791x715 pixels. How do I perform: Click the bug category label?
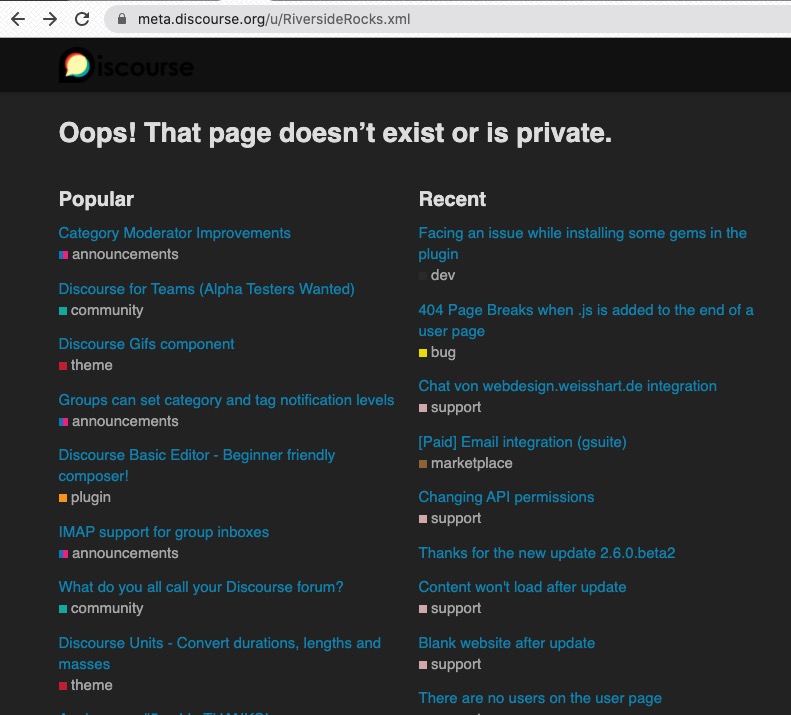point(437,353)
